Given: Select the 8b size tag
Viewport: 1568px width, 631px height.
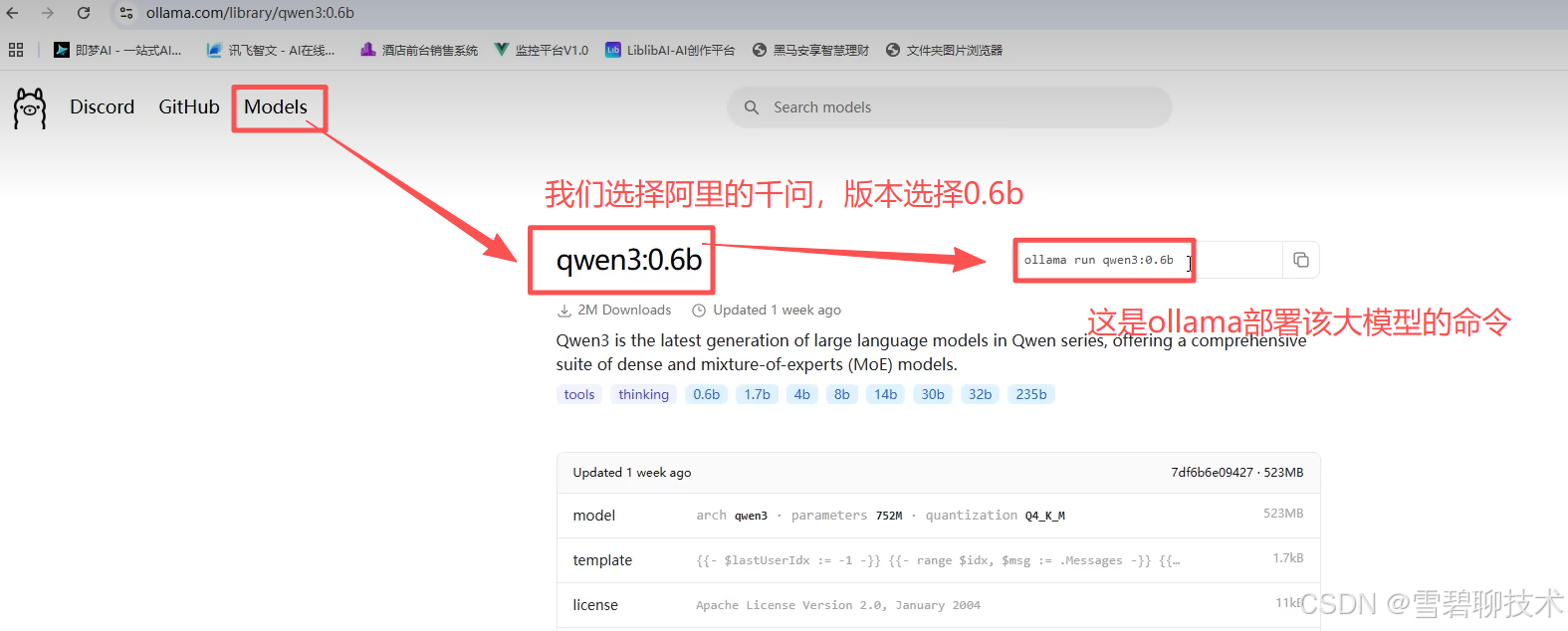Looking at the screenshot, I should pyautogui.click(x=842, y=394).
